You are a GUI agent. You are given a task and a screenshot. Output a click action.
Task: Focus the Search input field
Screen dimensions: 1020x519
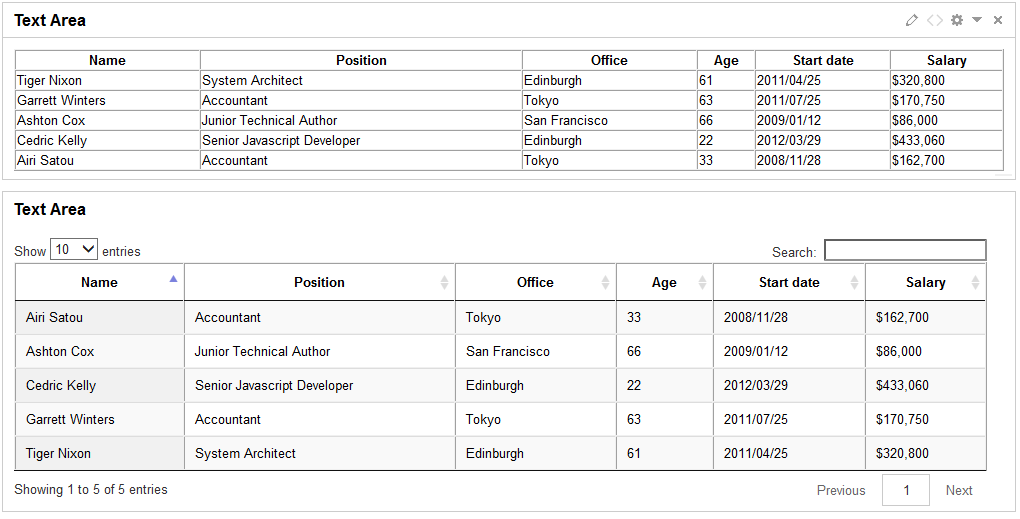click(x=905, y=250)
